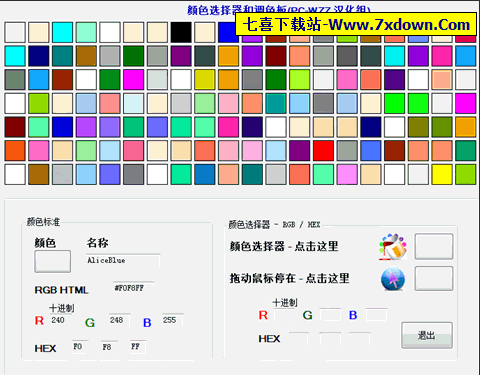This screenshot has height=375, width=480.
Task: Click the 颜色选择器 - 点击这里 label
Action: coord(284,246)
